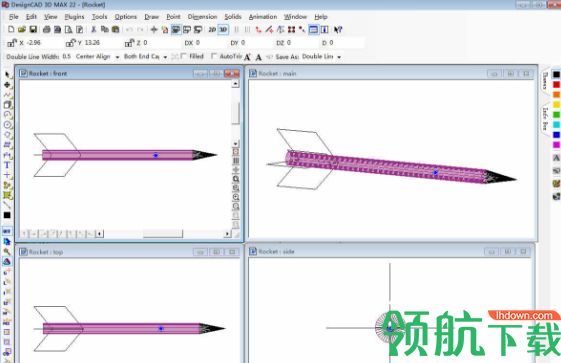The width and height of the screenshot is (561, 363).
Task: Click the Paste icon in toolbar
Action: (115, 30)
